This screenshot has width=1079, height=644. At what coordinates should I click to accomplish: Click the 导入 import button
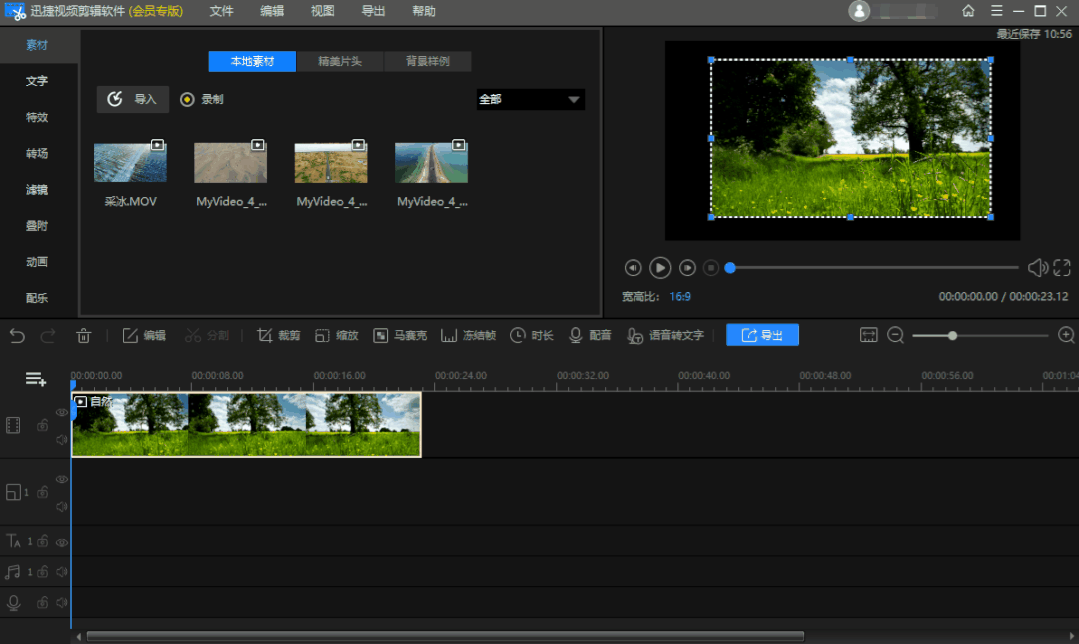[x=133, y=99]
